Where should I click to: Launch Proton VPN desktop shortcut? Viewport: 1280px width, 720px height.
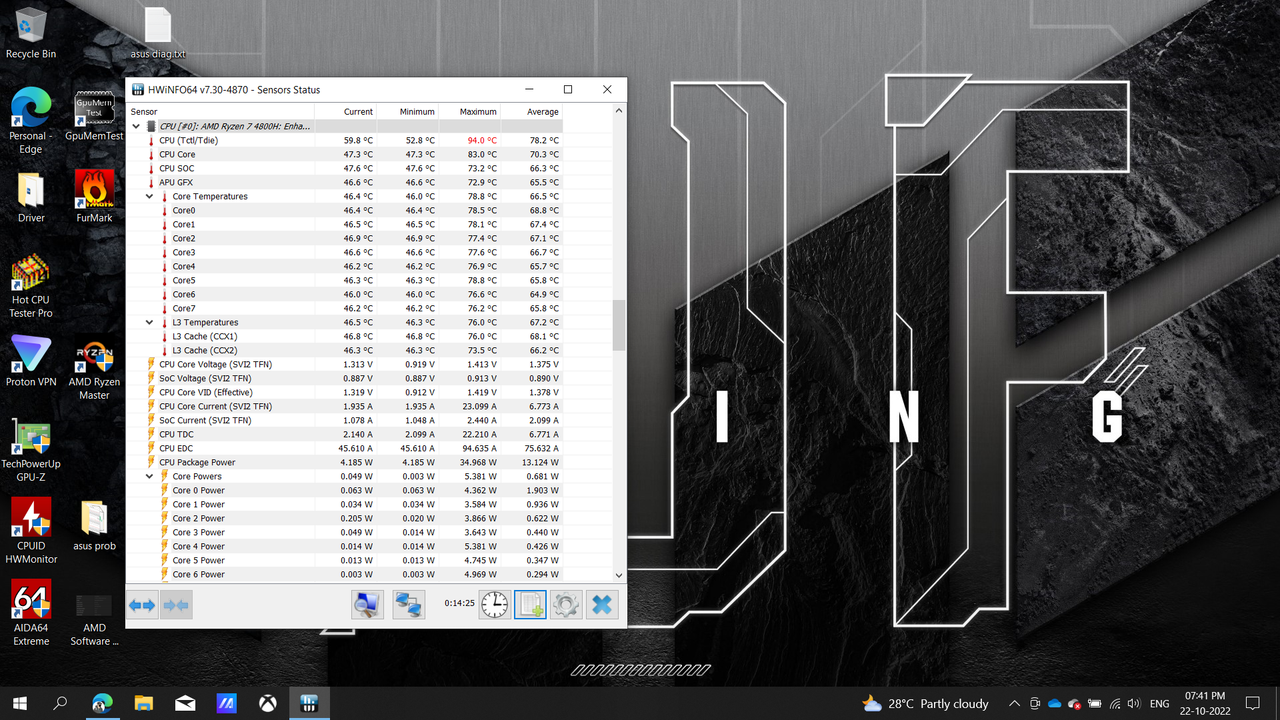tap(31, 361)
